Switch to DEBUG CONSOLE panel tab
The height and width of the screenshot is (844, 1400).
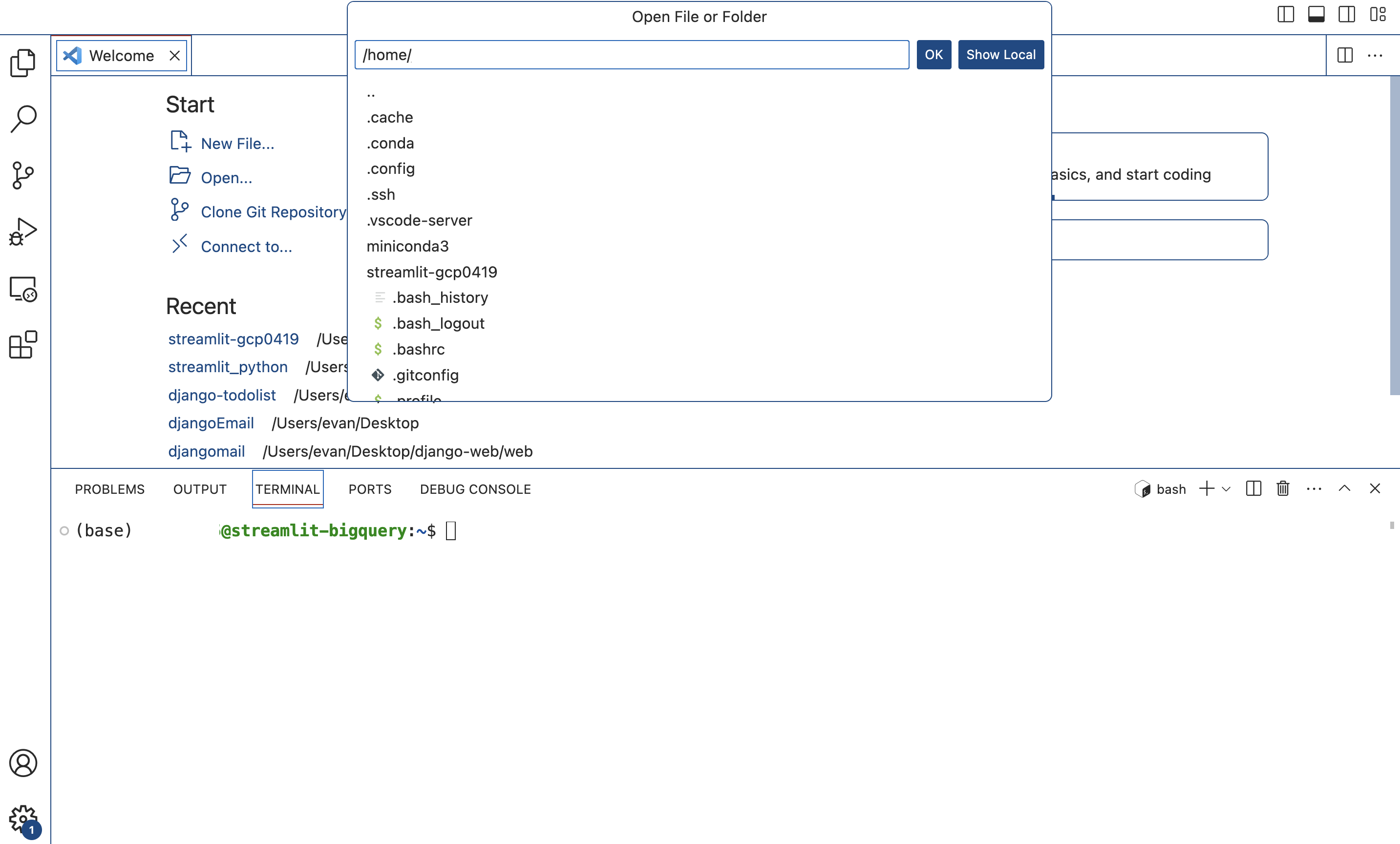pos(475,489)
